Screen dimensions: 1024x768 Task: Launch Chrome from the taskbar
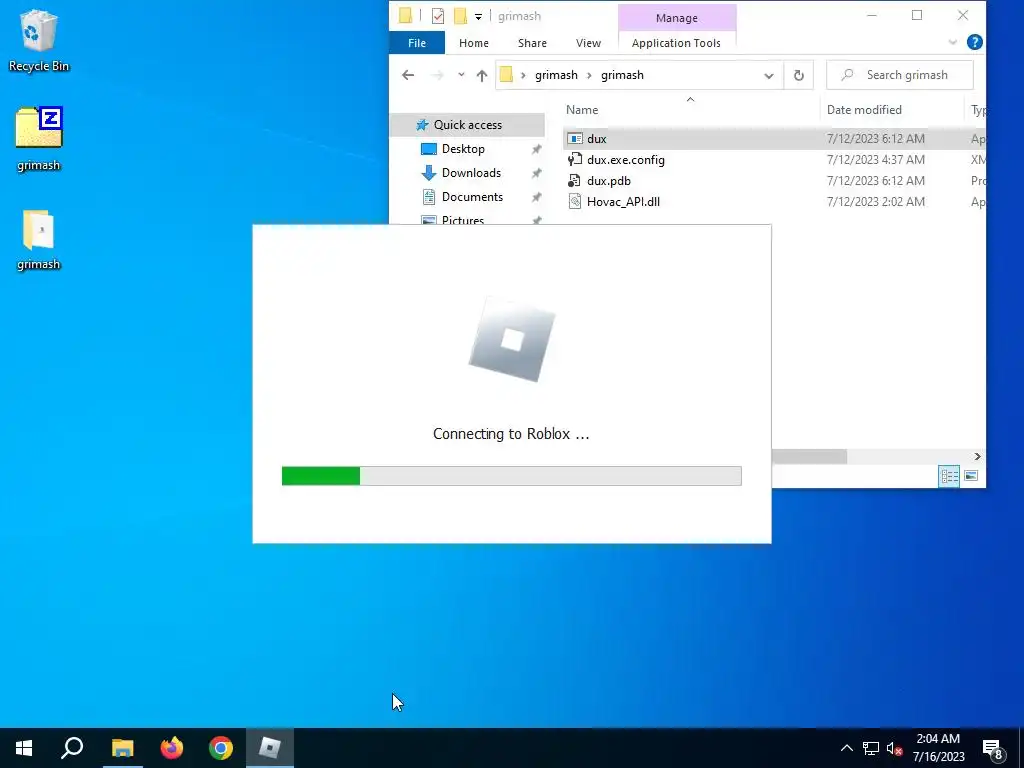pyautogui.click(x=221, y=748)
